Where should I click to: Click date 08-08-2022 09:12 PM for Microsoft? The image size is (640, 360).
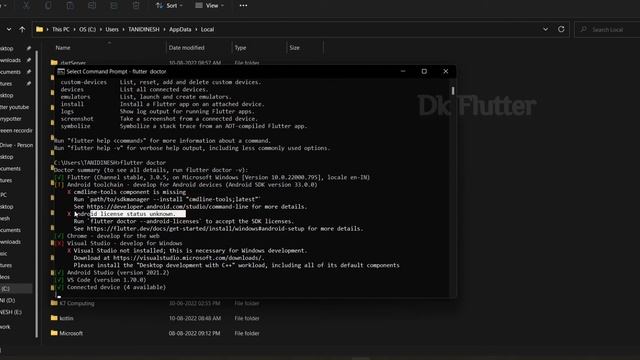pyautogui.click(x=194, y=333)
